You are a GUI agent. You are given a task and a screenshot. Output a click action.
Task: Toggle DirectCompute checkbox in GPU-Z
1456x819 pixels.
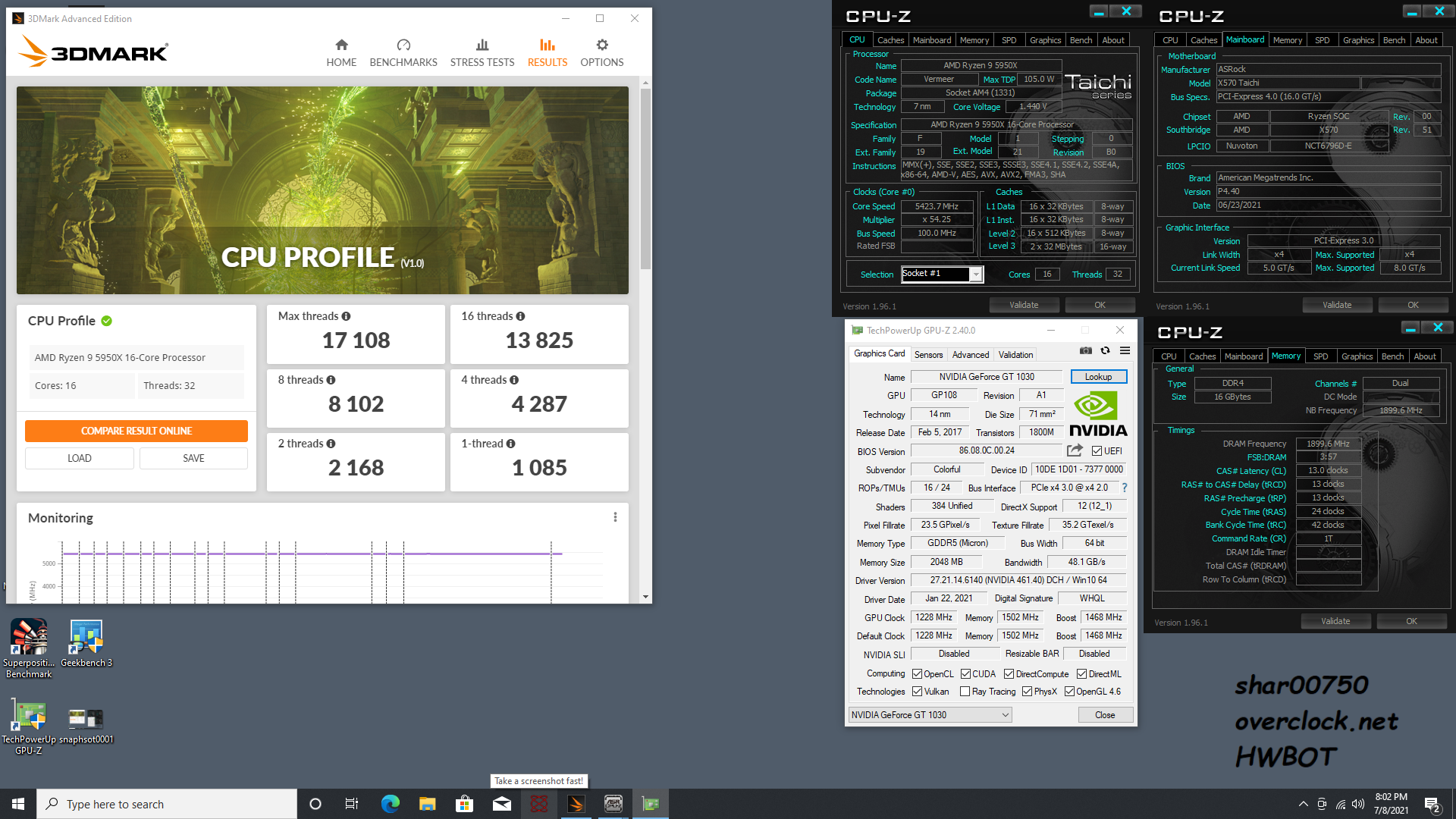(1009, 674)
